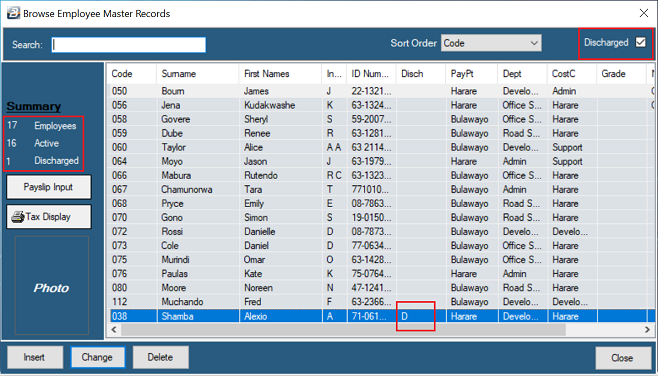Screen dimensions: 658x376
Task: Select surname Jena
Action: pyautogui.click(x=171, y=105)
